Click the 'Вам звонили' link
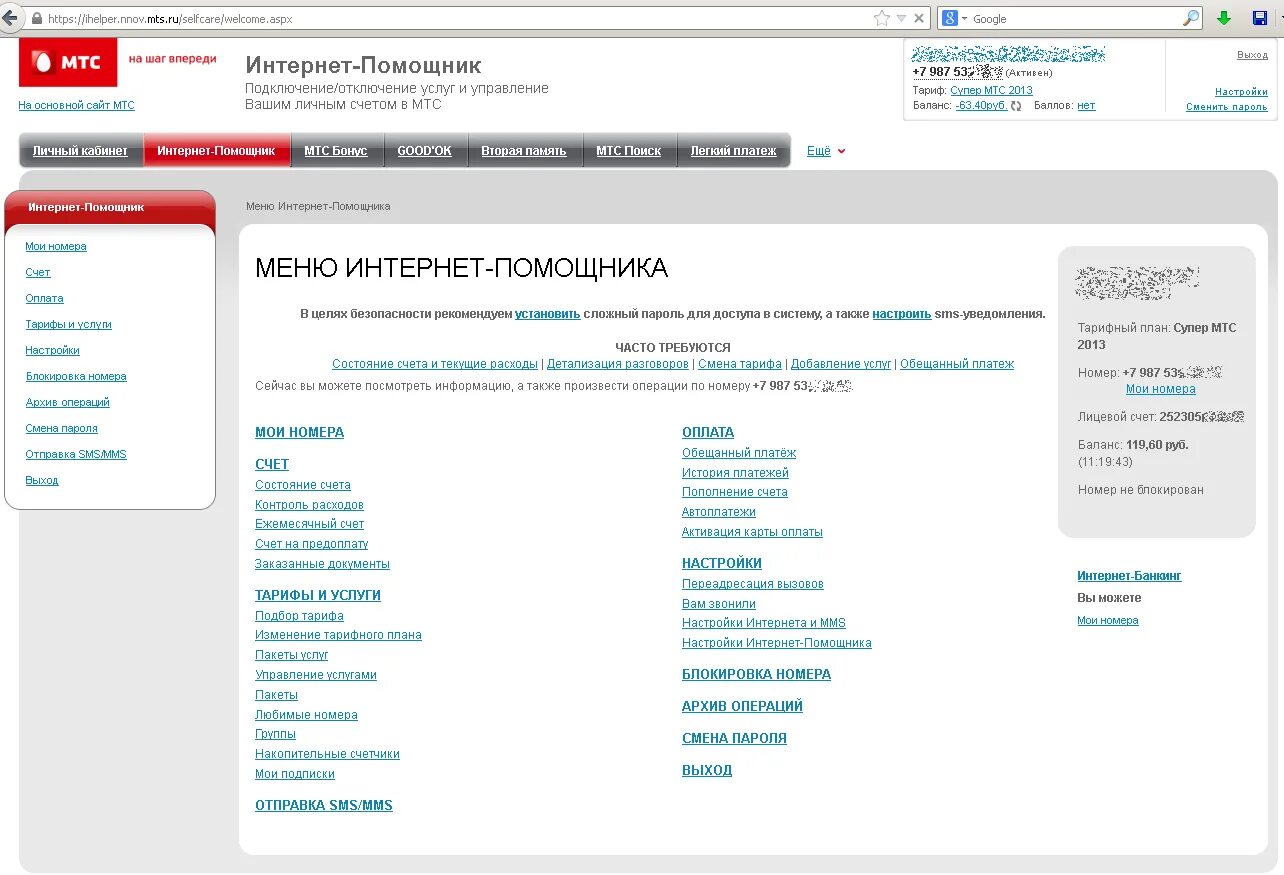The image size is (1284, 875). tap(719, 604)
